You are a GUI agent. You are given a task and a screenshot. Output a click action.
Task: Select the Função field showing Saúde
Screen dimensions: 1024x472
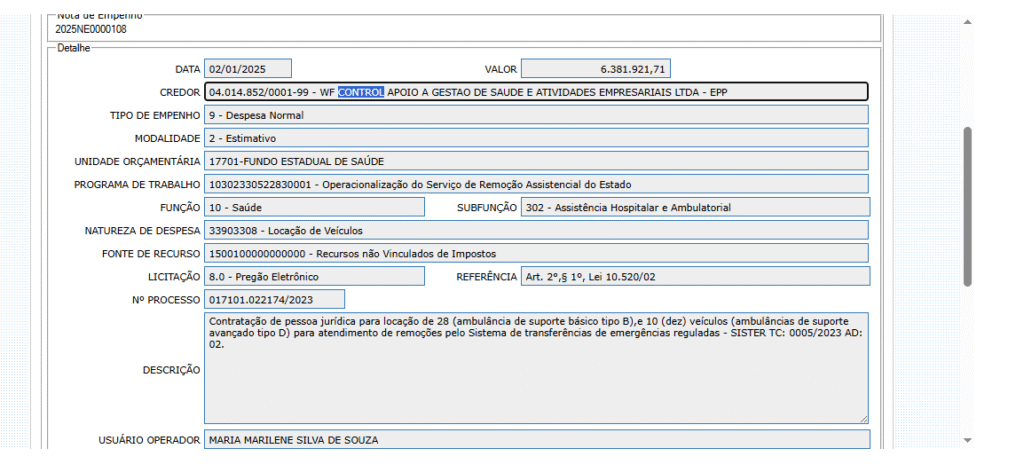pyautogui.click(x=314, y=207)
